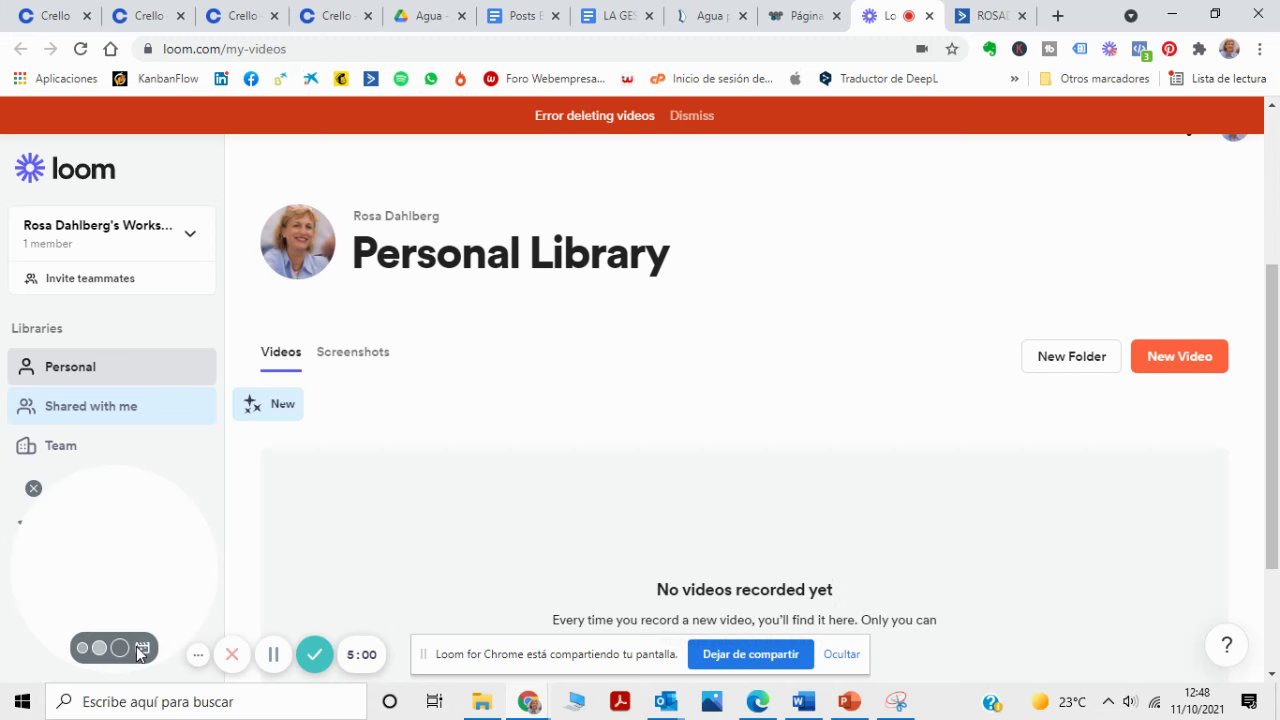This screenshot has width=1280, height=720.
Task: Open WhatsApp bookmark icon
Action: (431, 79)
